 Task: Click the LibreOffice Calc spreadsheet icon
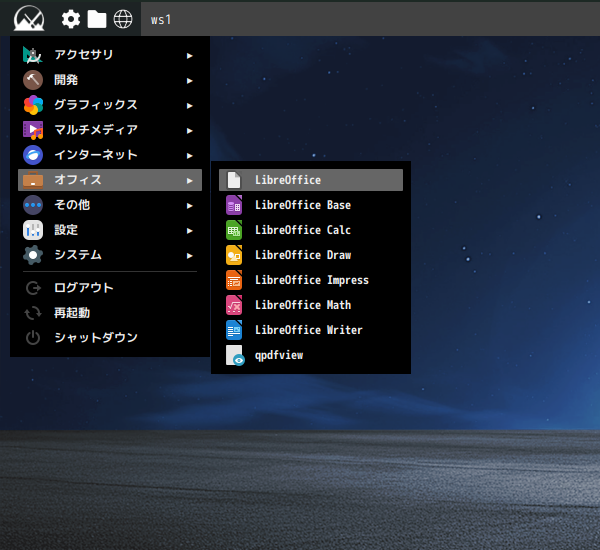[x=234, y=230]
